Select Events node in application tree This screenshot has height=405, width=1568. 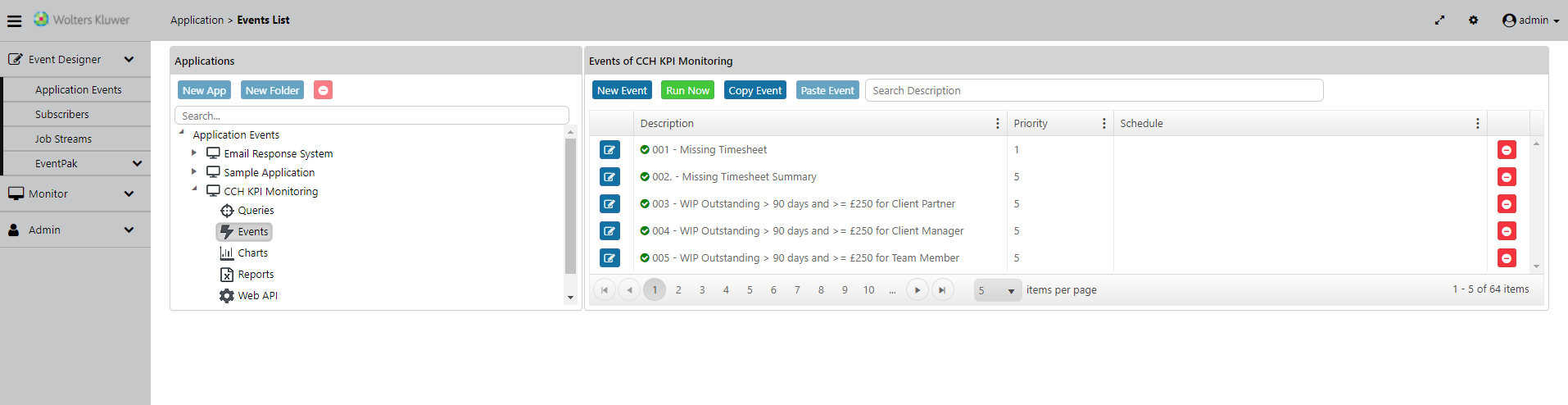[244, 232]
